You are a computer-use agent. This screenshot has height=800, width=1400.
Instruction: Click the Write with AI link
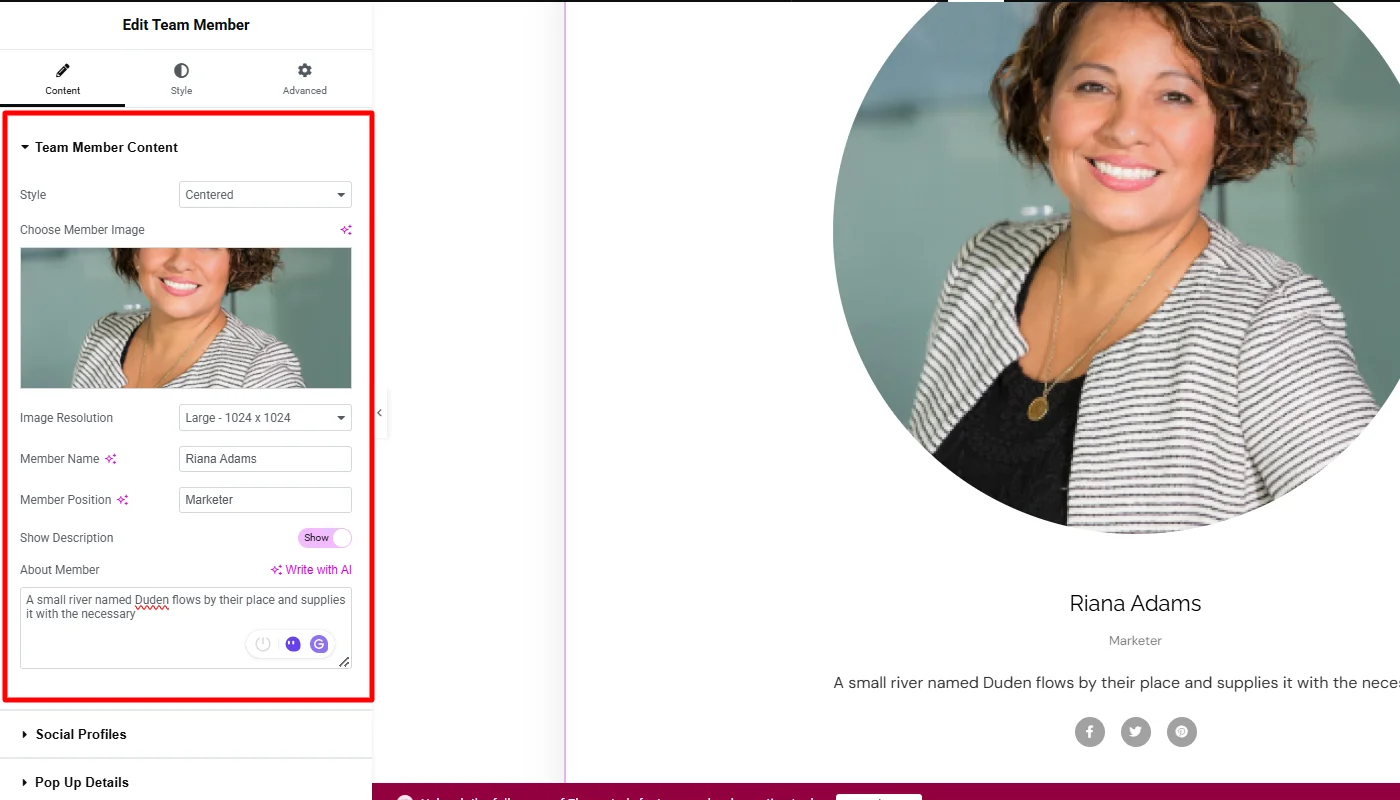(311, 570)
